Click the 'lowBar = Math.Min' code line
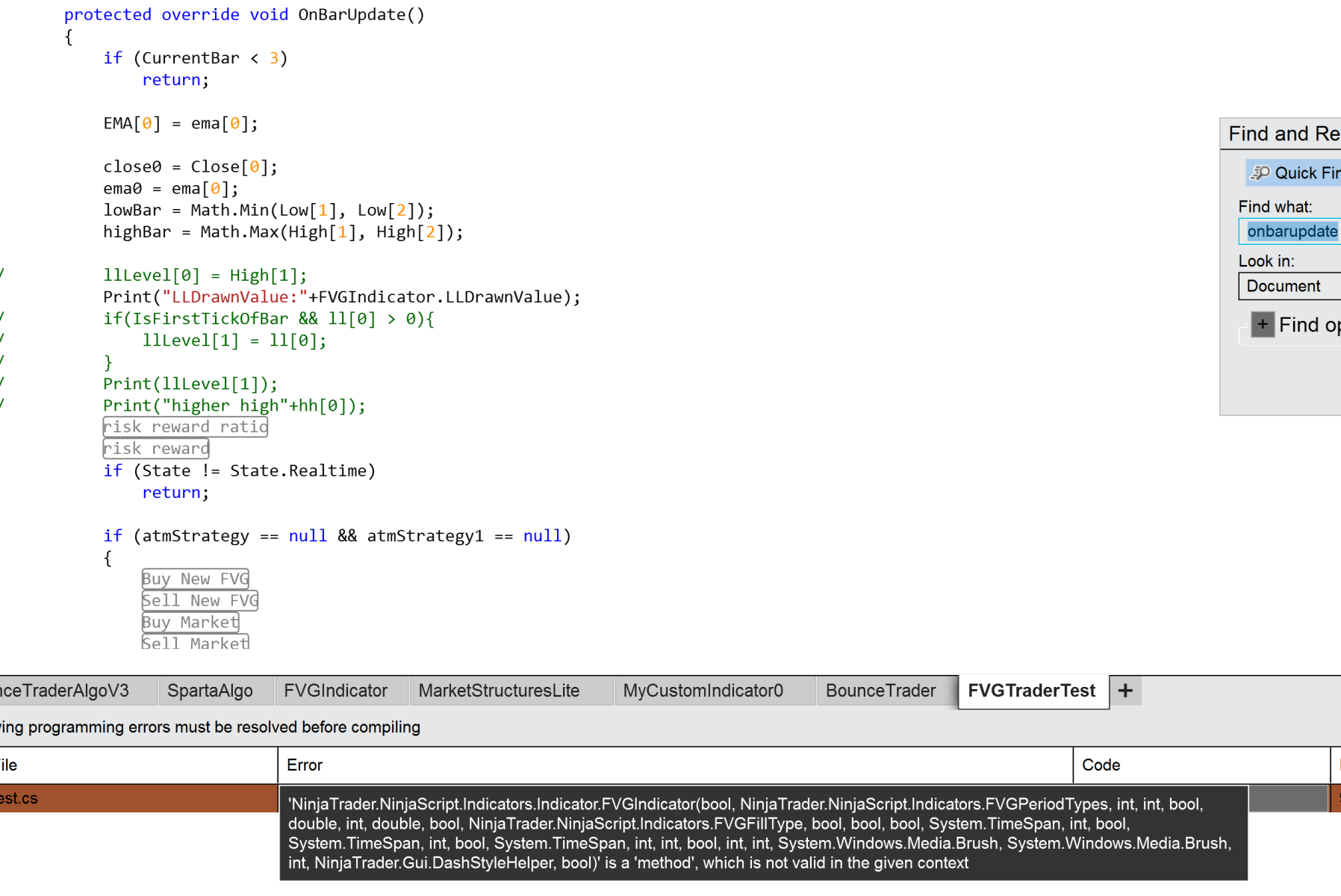This screenshot has height=896, width=1341. [x=269, y=211]
